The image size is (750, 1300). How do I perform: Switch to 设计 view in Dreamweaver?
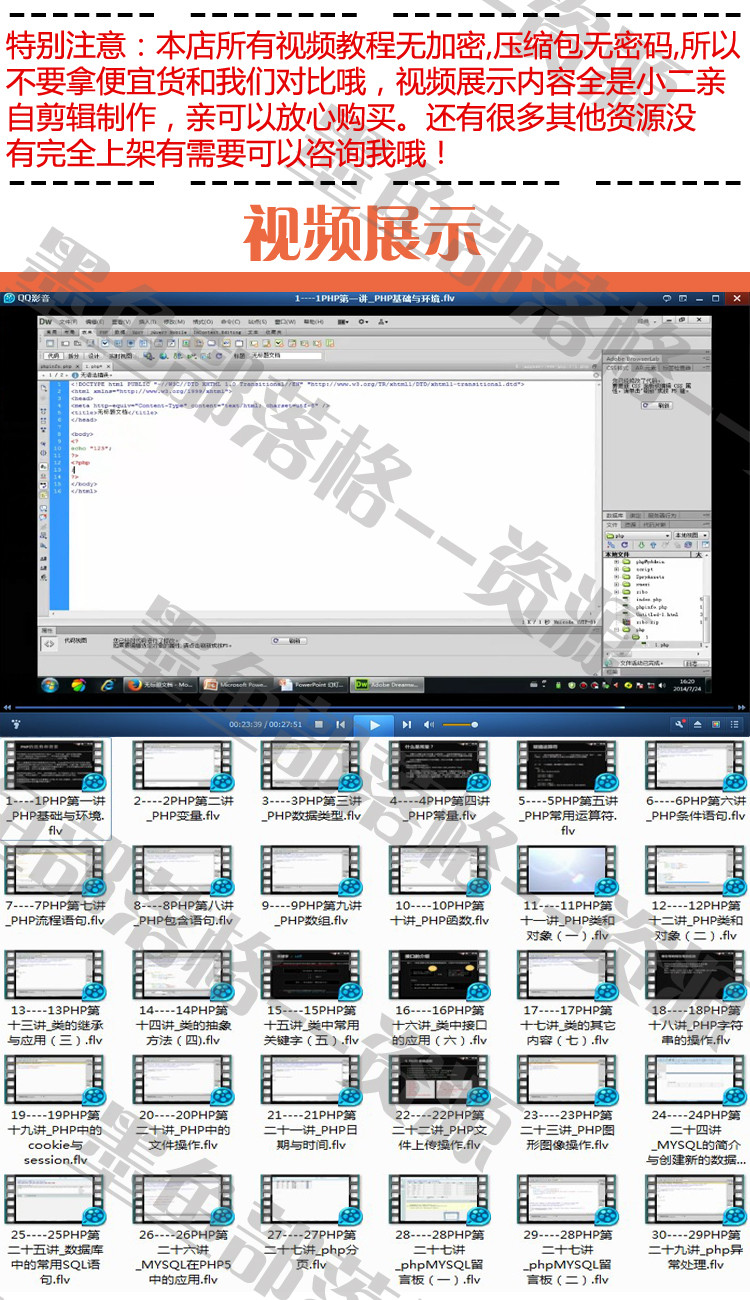[x=94, y=355]
